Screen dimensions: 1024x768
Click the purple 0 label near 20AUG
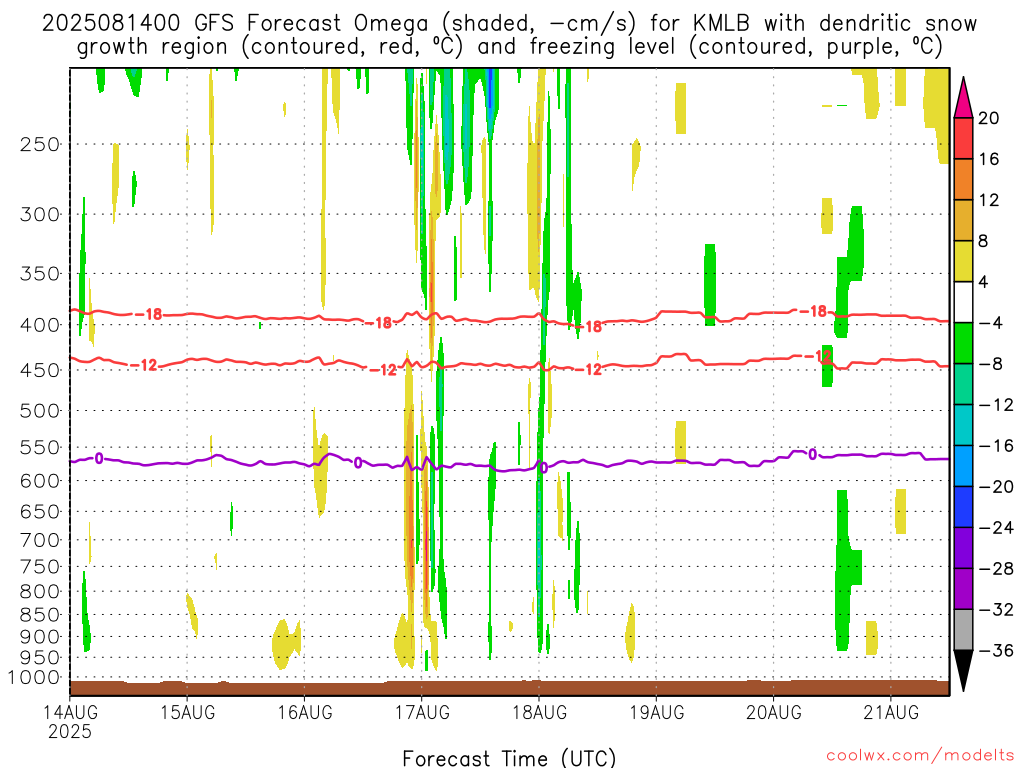(x=812, y=454)
